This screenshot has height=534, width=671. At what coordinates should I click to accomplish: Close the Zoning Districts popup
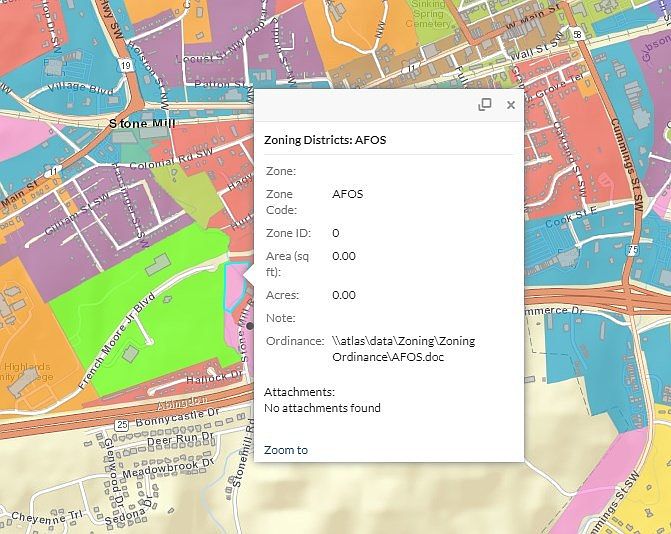510,105
